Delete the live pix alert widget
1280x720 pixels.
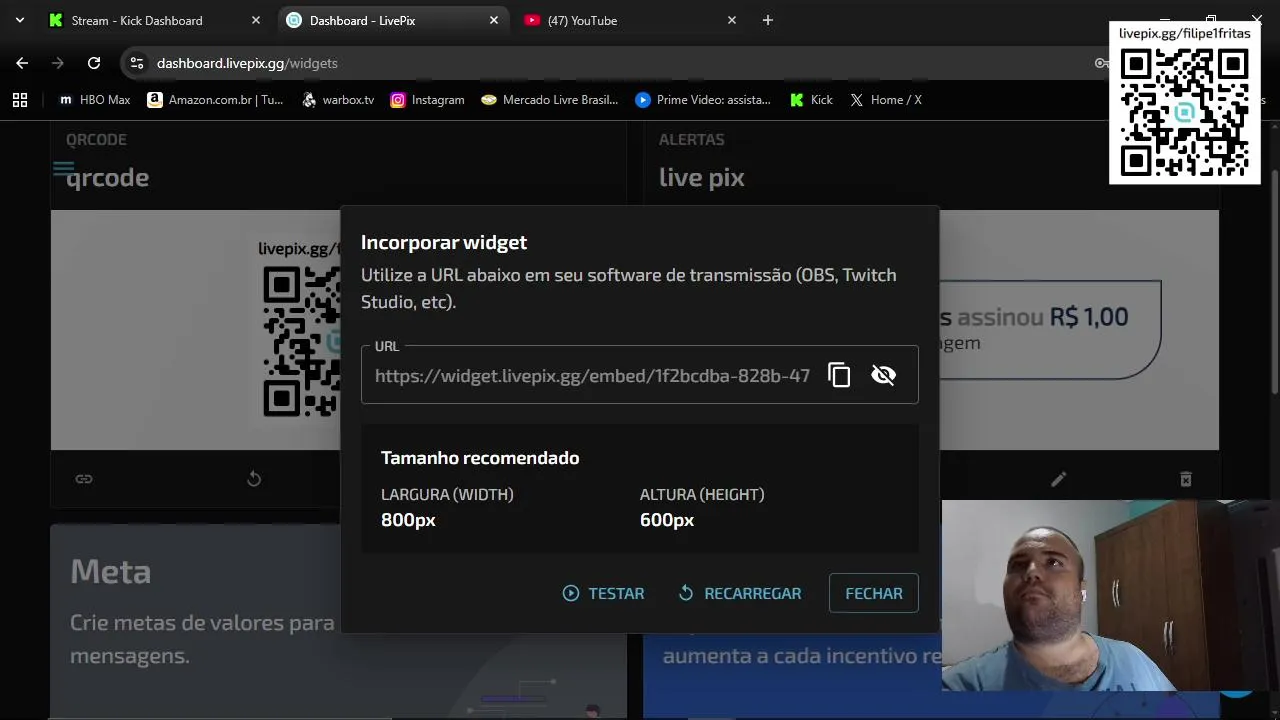(x=1185, y=479)
